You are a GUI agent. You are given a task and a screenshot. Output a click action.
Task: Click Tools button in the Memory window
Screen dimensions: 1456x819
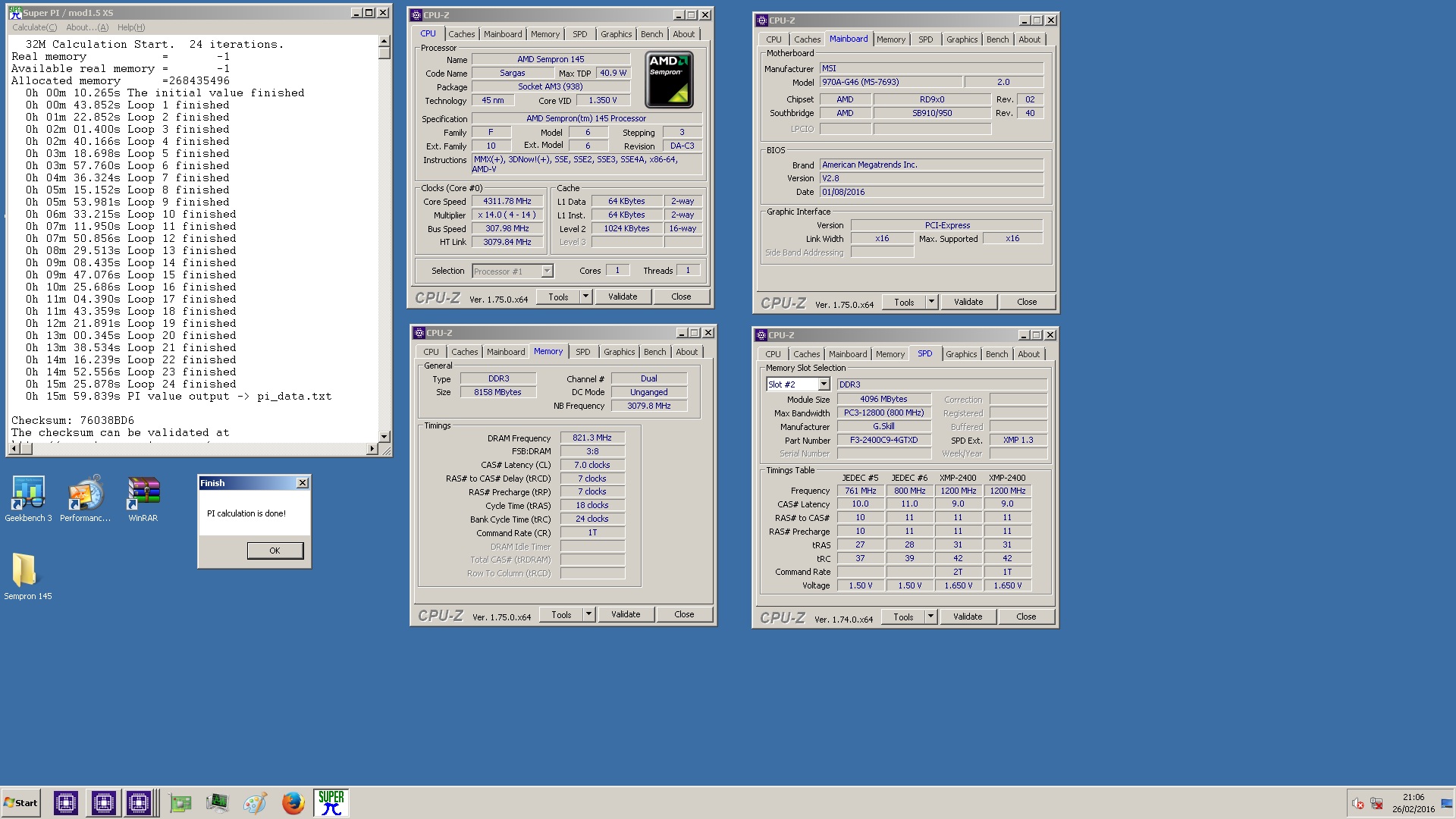(561, 615)
